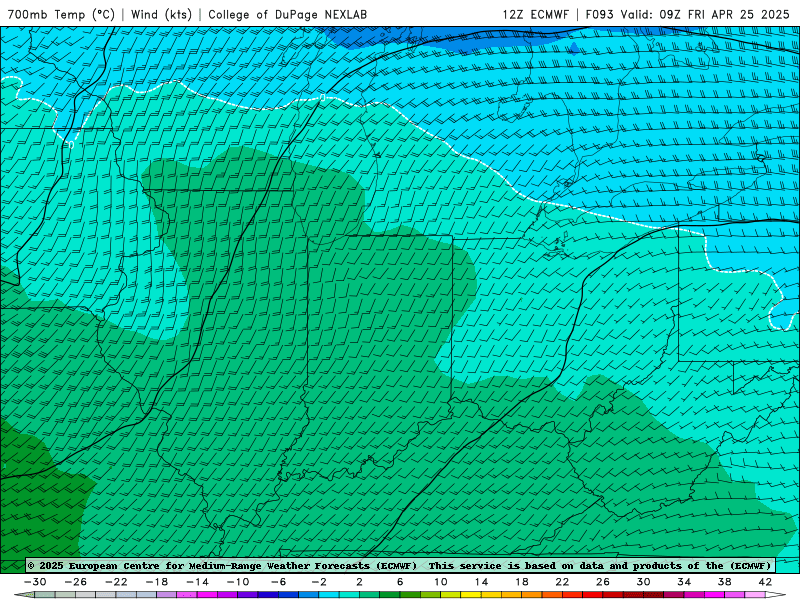
Task: Select the '−18' legend value
Action: (x=157, y=582)
